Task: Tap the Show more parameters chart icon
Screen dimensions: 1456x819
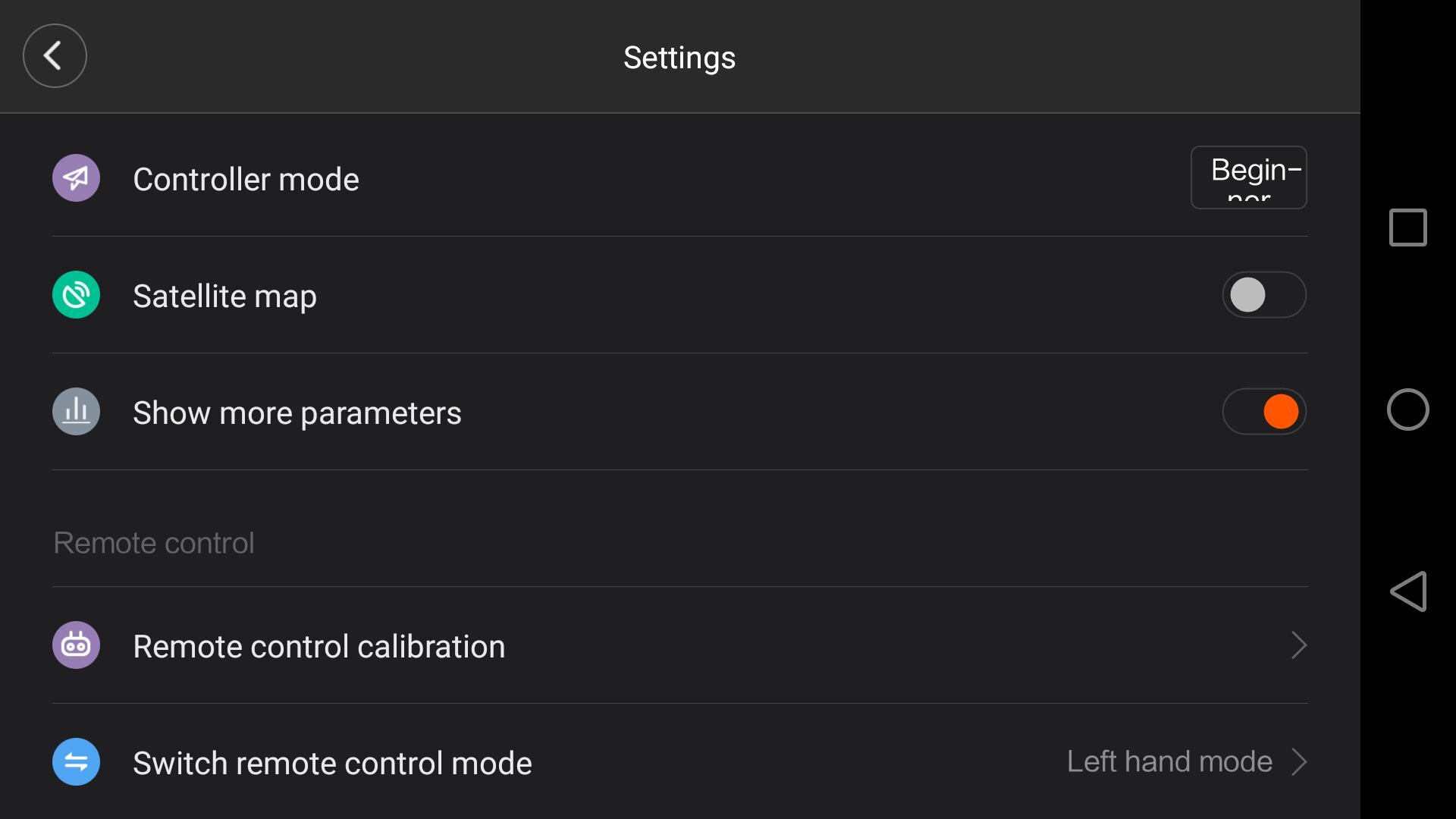Action: [76, 412]
